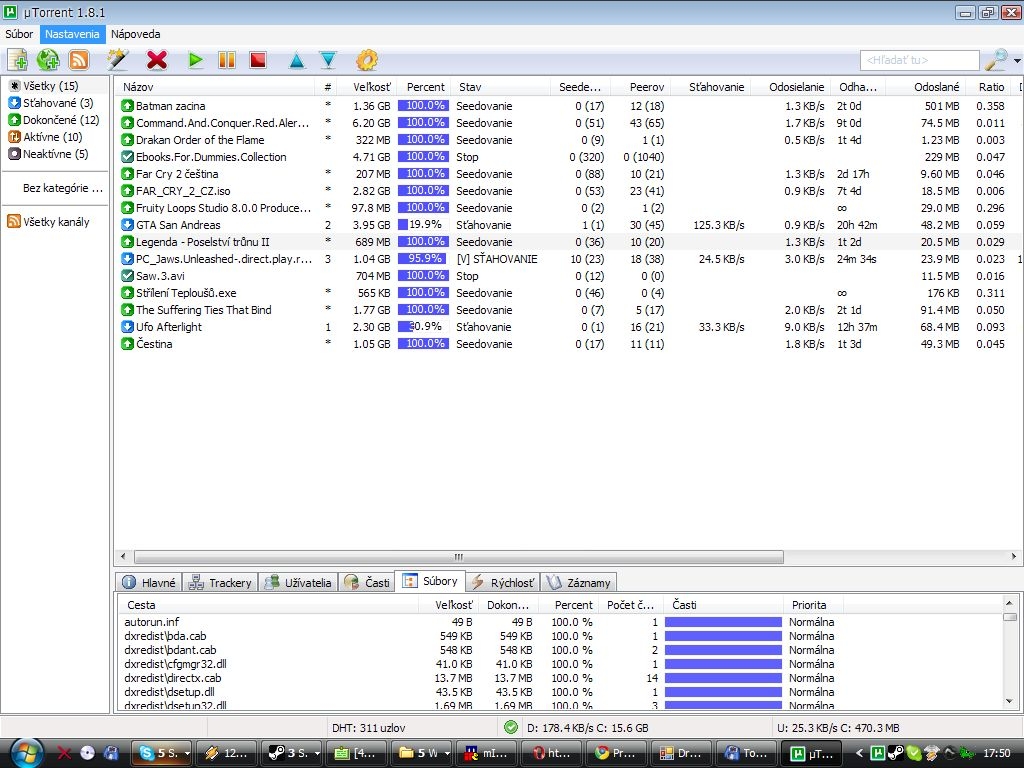The image size is (1024, 768).
Task: Switch to the Hlavné tab
Action: tap(149, 583)
